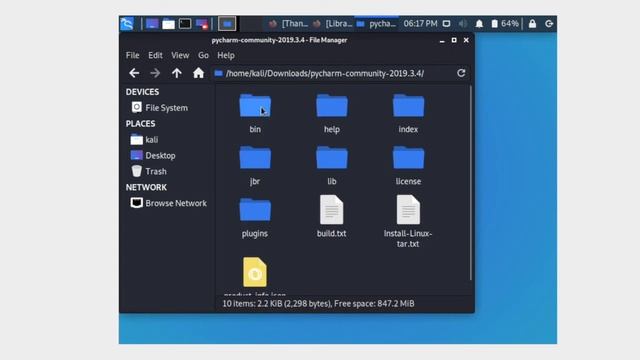Screen dimensions: 640x360
Task: Select the bin folder
Action: coord(255,113)
